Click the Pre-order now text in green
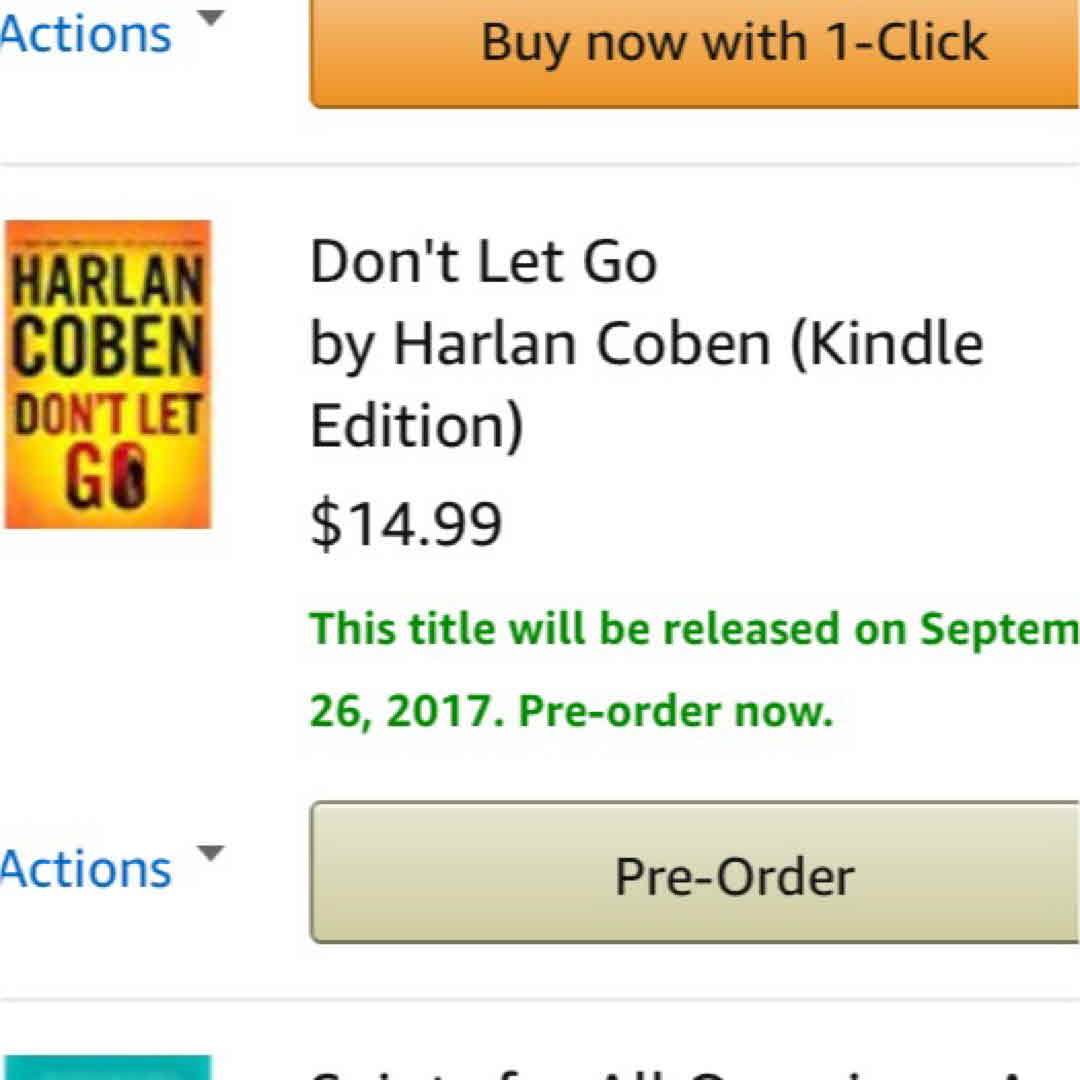The image size is (1080, 1080). pos(676,711)
